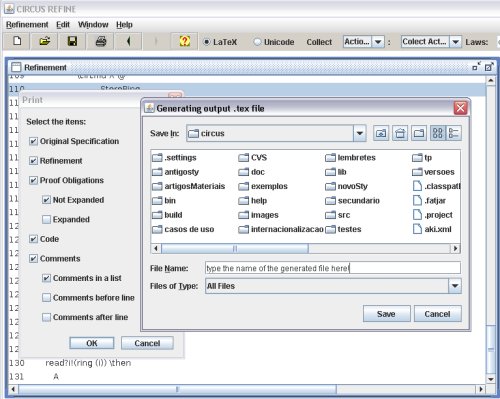Select the images folder
The image size is (500, 399).
(x=258, y=215)
